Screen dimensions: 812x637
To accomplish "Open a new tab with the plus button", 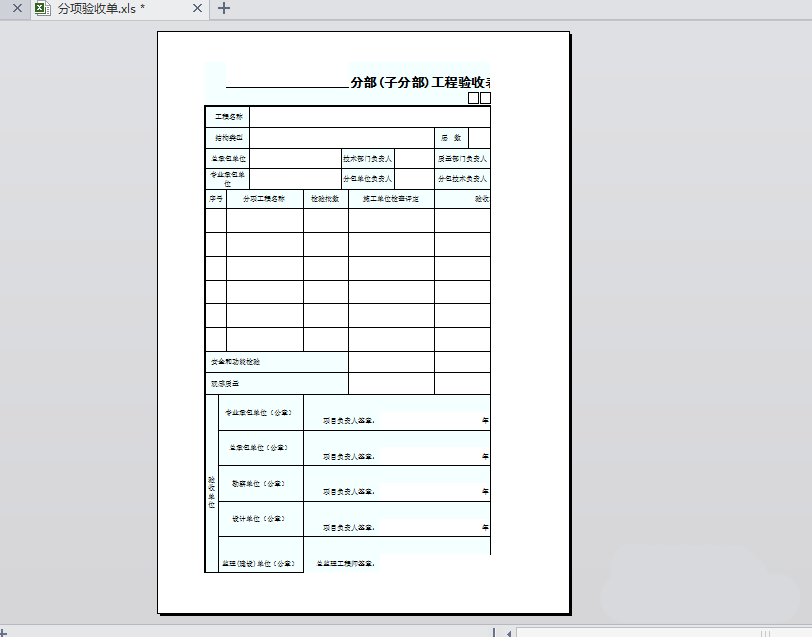I will pos(224,9).
